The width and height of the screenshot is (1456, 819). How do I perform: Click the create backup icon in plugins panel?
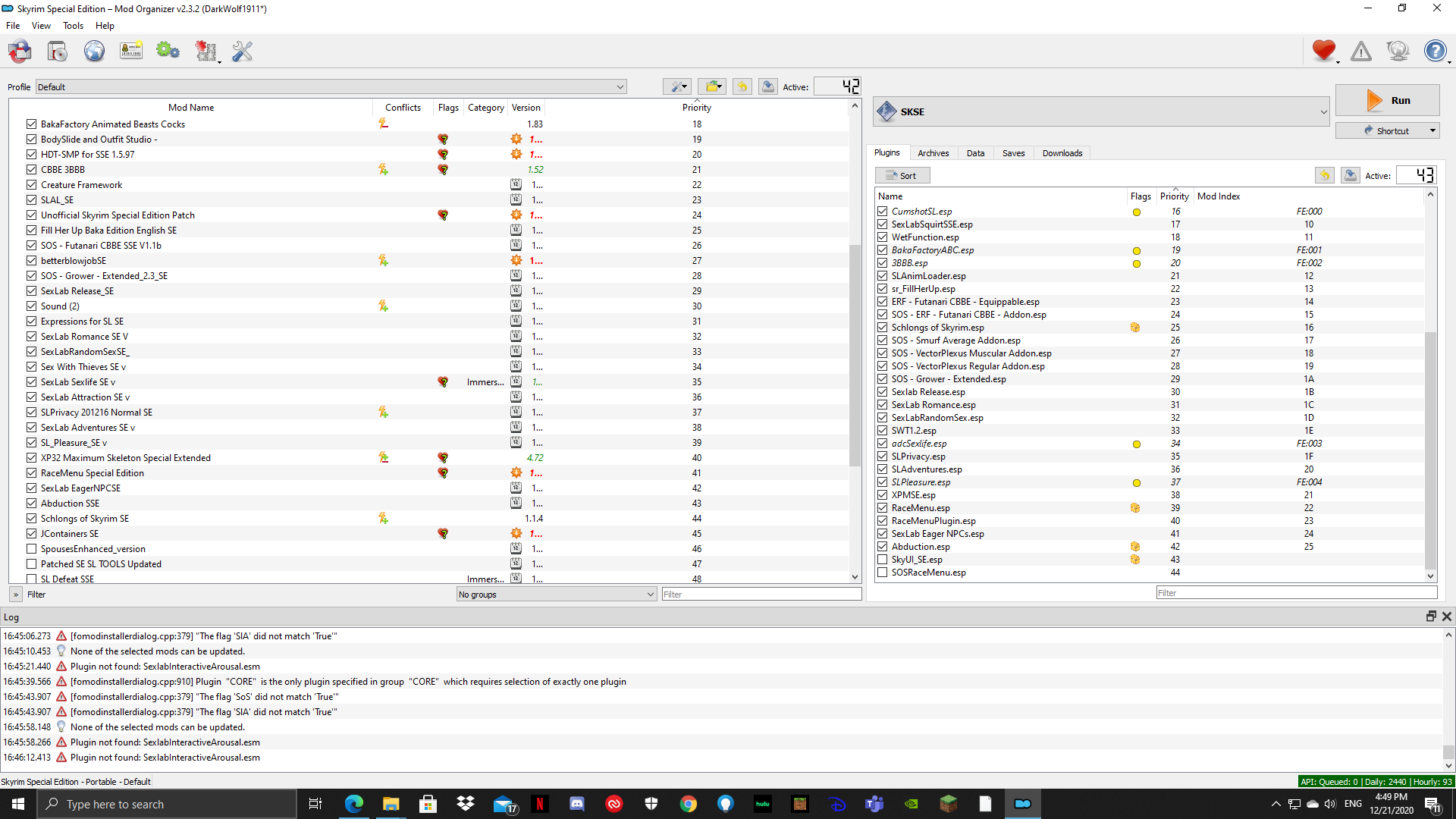tap(1351, 175)
